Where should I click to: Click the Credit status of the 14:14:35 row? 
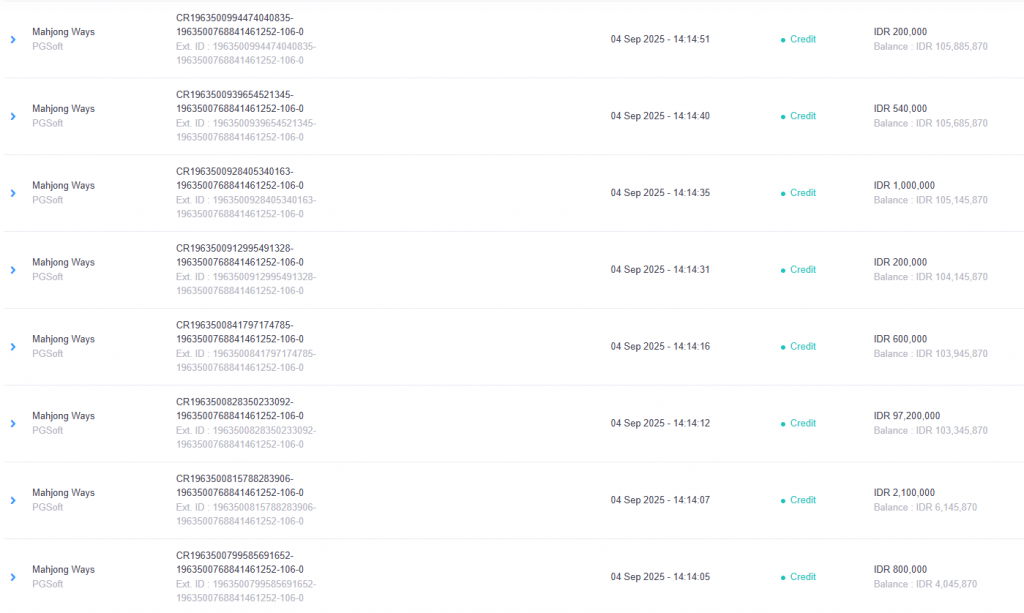[x=802, y=193]
